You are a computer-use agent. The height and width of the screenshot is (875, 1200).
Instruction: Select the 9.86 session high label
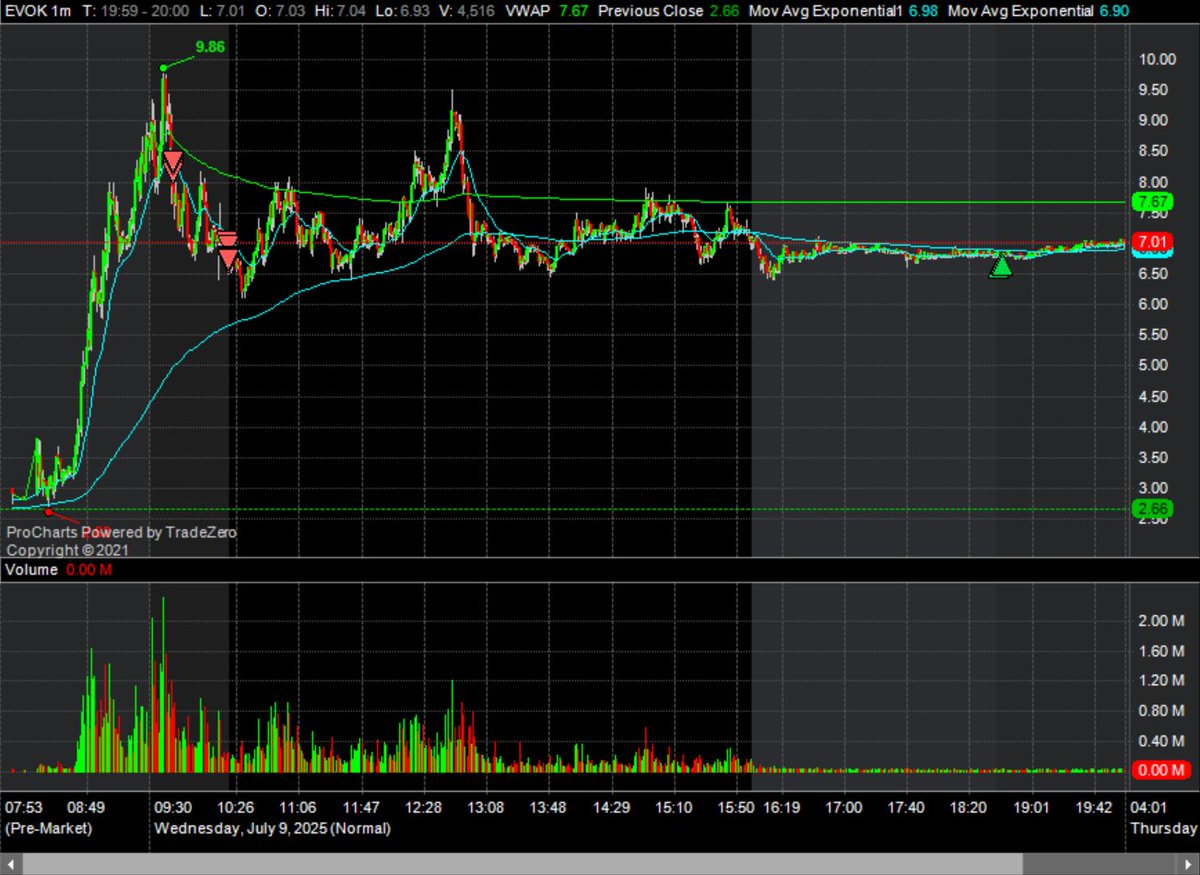(210, 46)
